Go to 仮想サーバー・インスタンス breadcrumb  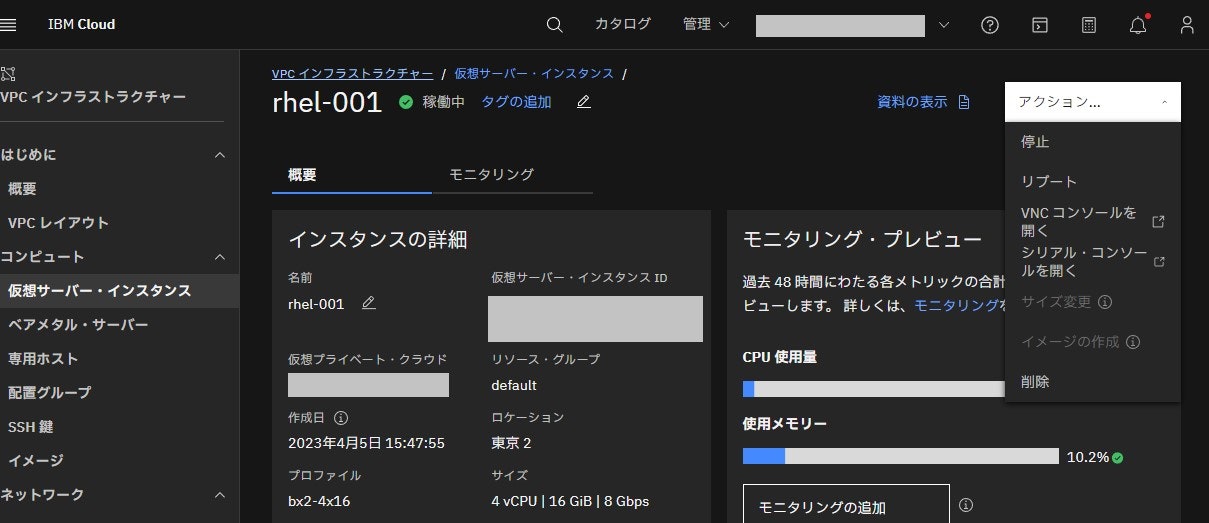pos(535,74)
